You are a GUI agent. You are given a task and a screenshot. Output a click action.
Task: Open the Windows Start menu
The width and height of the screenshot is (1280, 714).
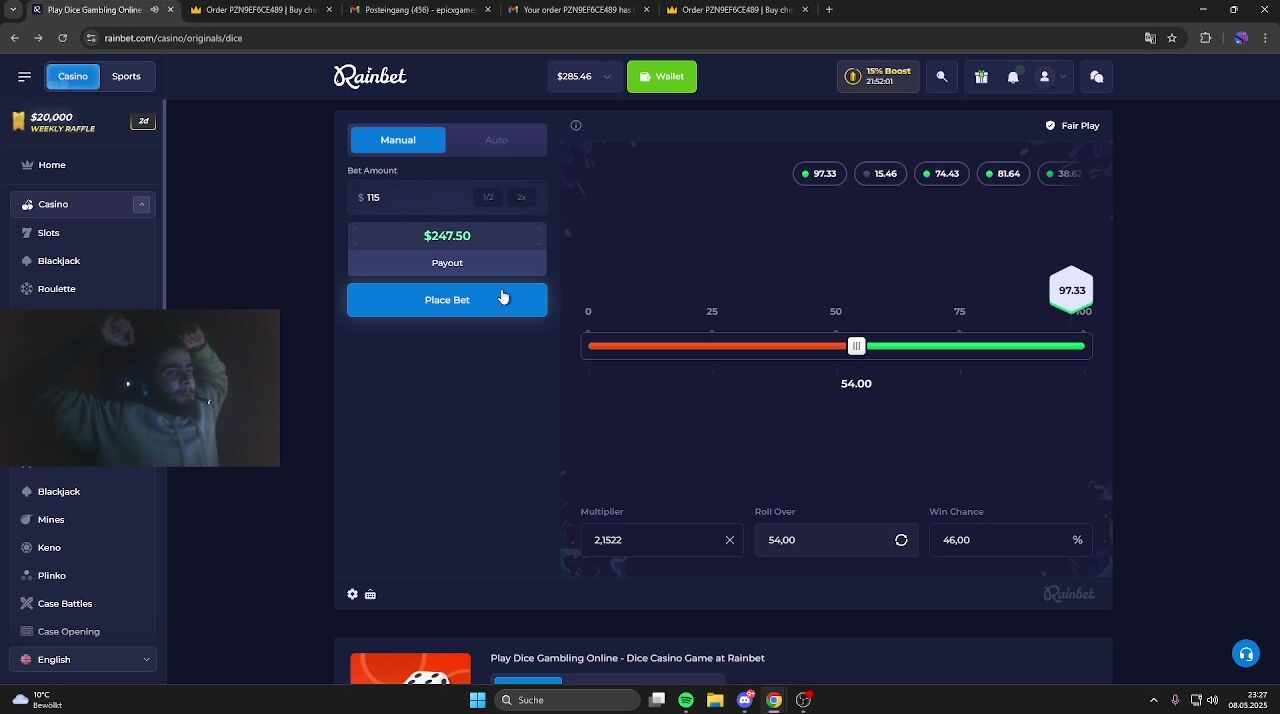click(x=477, y=700)
